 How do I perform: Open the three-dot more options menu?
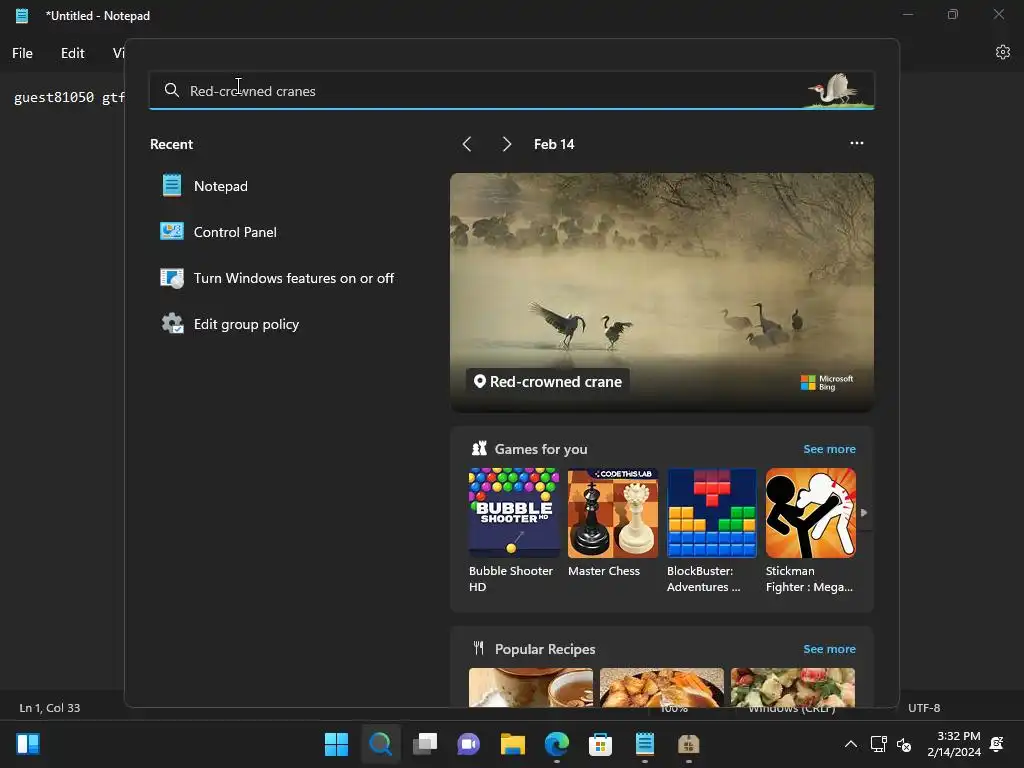click(x=857, y=143)
